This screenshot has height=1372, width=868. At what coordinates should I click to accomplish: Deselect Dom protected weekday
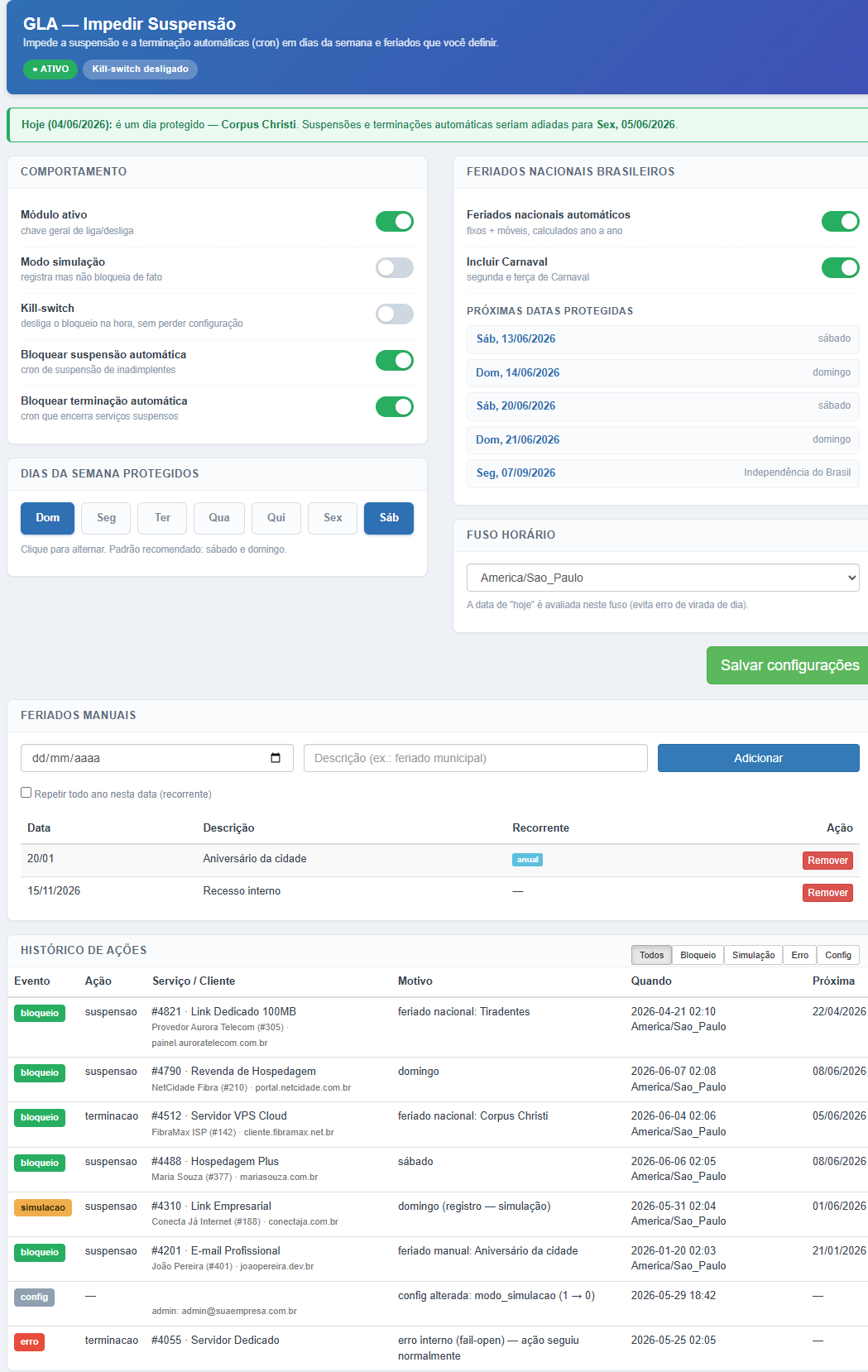pyautogui.click(x=47, y=518)
